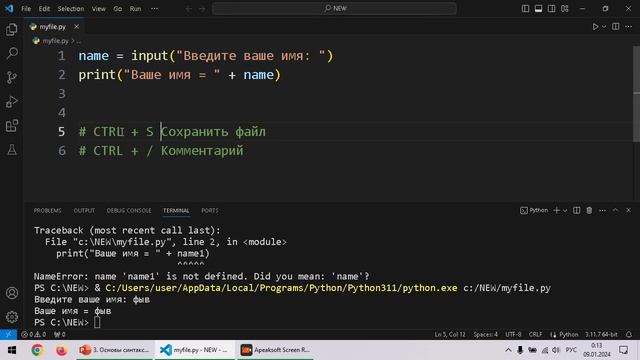Click the VS Code logo icon
The height and width of the screenshot is (360, 640).
pyautogui.click(x=9, y=8)
